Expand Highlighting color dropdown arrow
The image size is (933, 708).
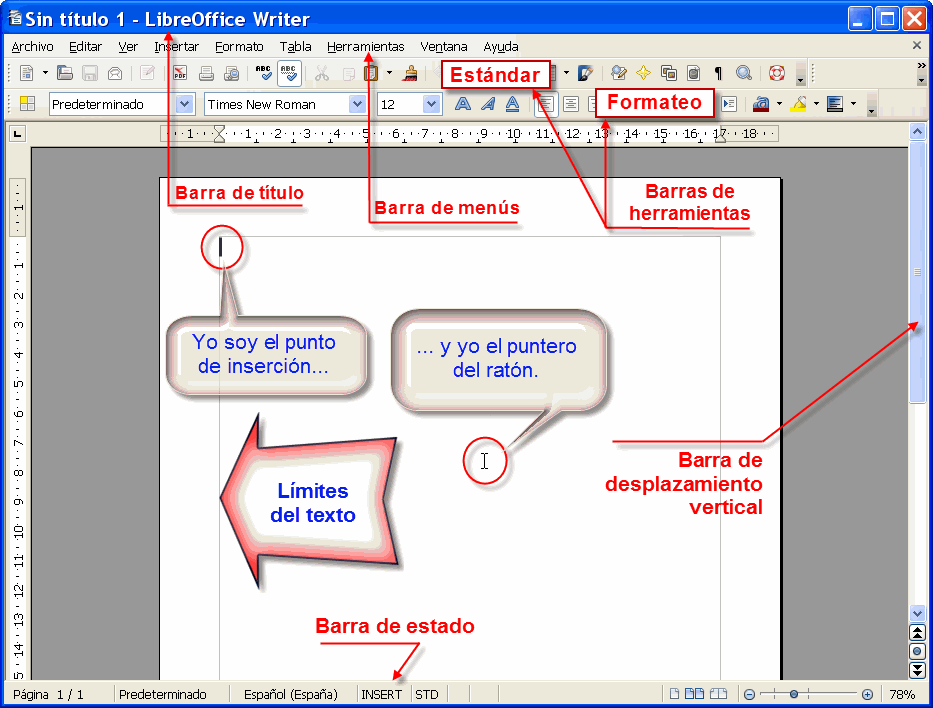816,104
